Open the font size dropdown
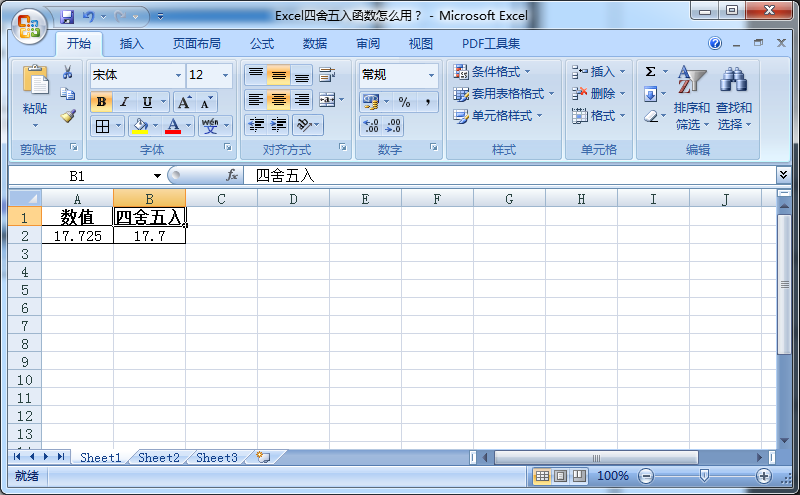The height and width of the screenshot is (495, 800). [x=225, y=76]
